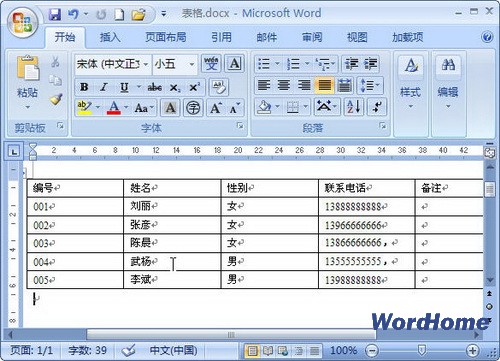500x361 pixels.
Task: Align text right
Action: click(304, 85)
